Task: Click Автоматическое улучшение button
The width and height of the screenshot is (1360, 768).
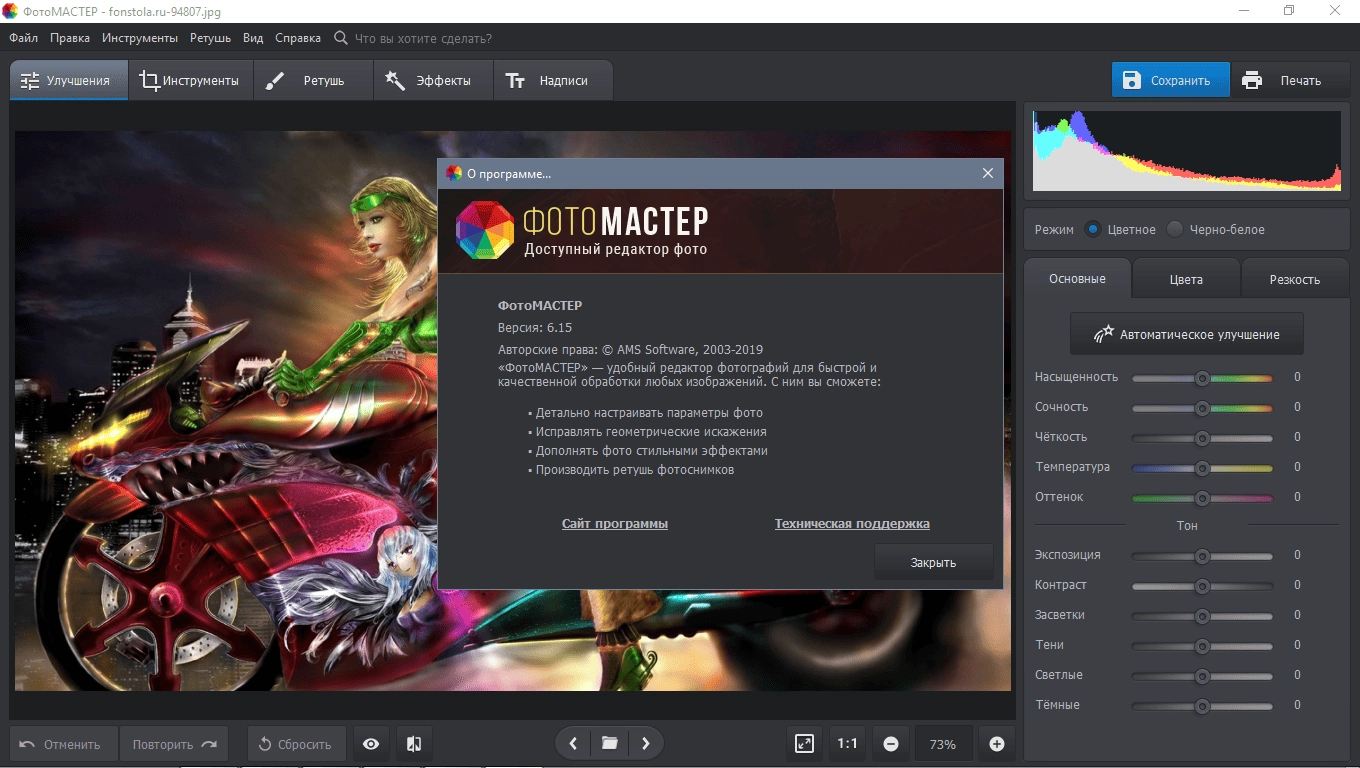Action: point(1187,334)
